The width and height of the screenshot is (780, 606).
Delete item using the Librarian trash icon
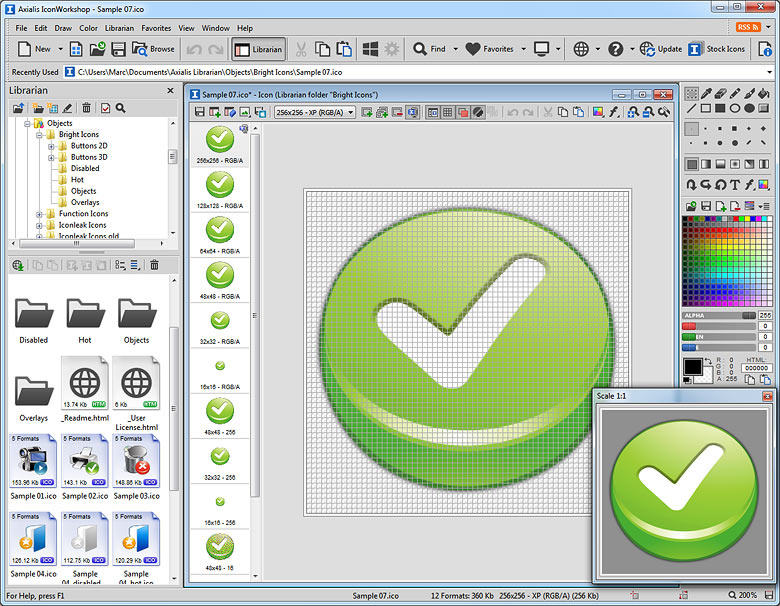point(87,108)
